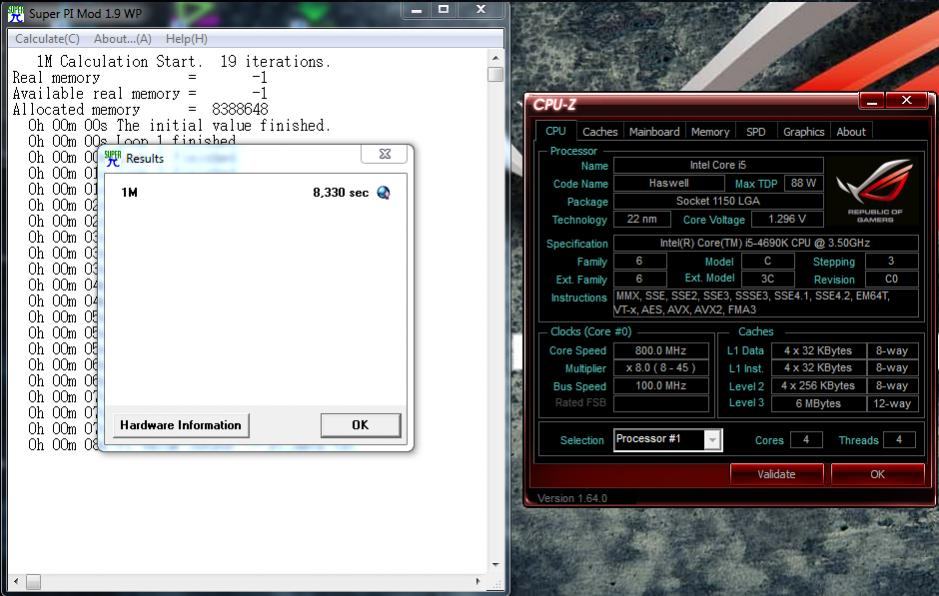Open the Help(H) menu in Super PI
This screenshot has width=939, height=596.
[187, 39]
